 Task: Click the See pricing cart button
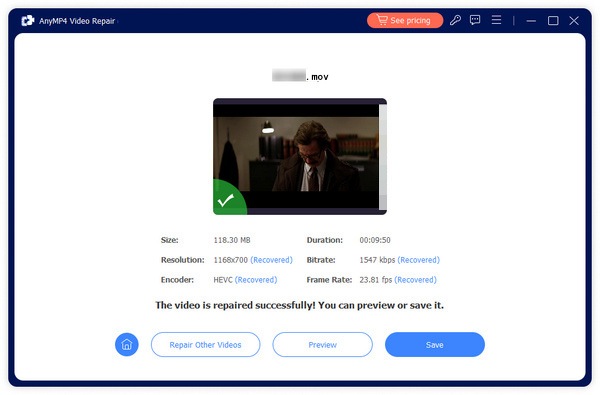[405, 20]
